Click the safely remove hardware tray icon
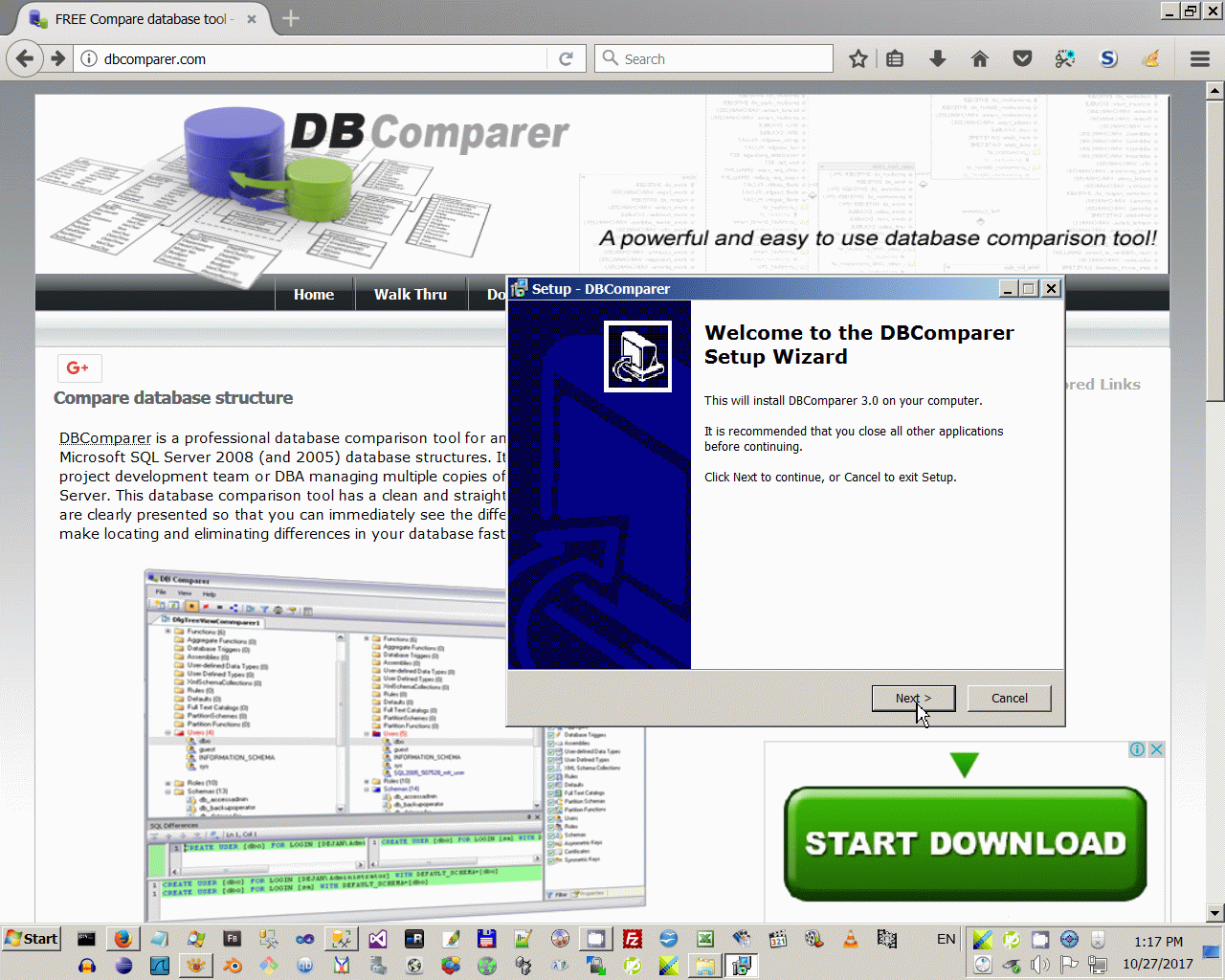The height and width of the screenshot is (980, 1225). (1012, 965)
